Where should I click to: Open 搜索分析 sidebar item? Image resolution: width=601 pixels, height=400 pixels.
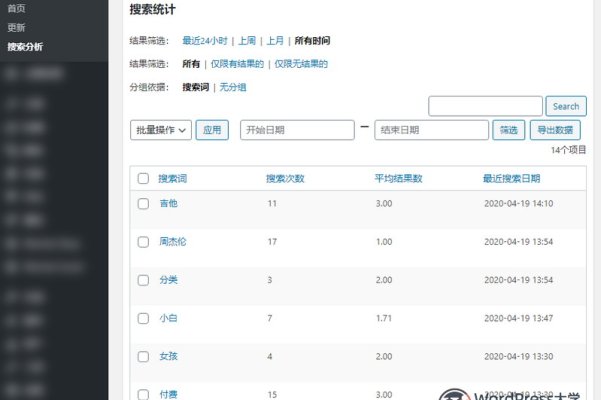click(x=25, y=47)
